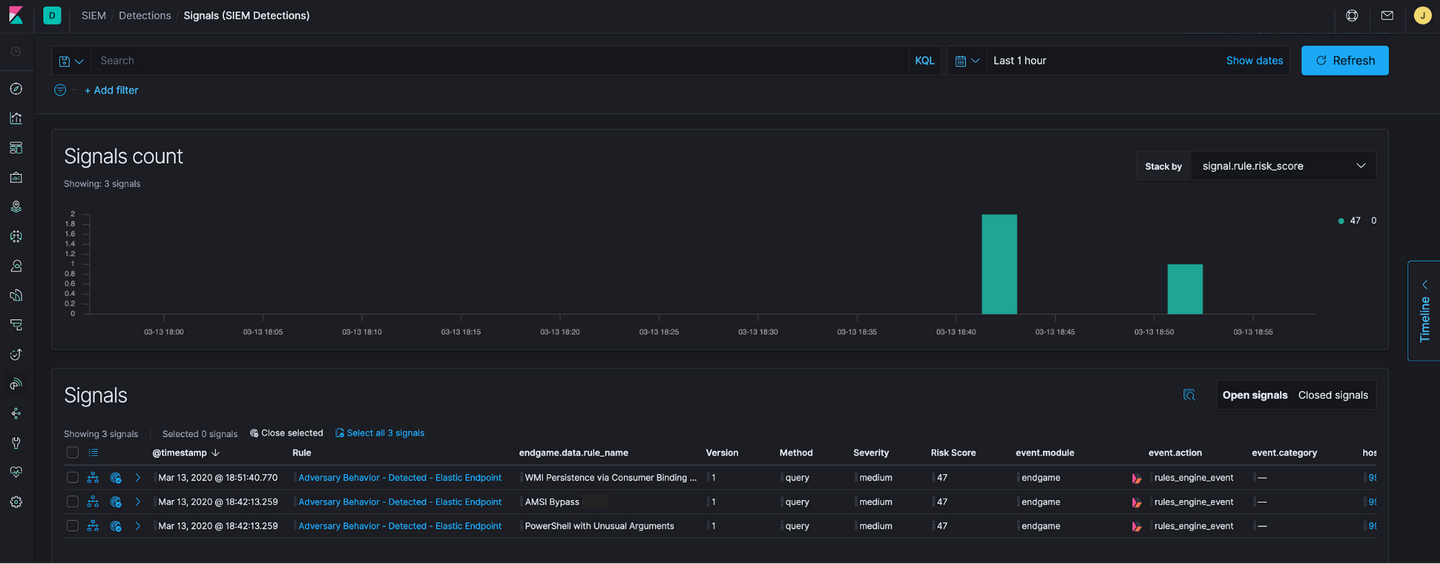Viewport: 1440px width, 564px height.
Task: Click the analyze event icon on first signal row
Action: pyautogui.click(x=93, y=478)
